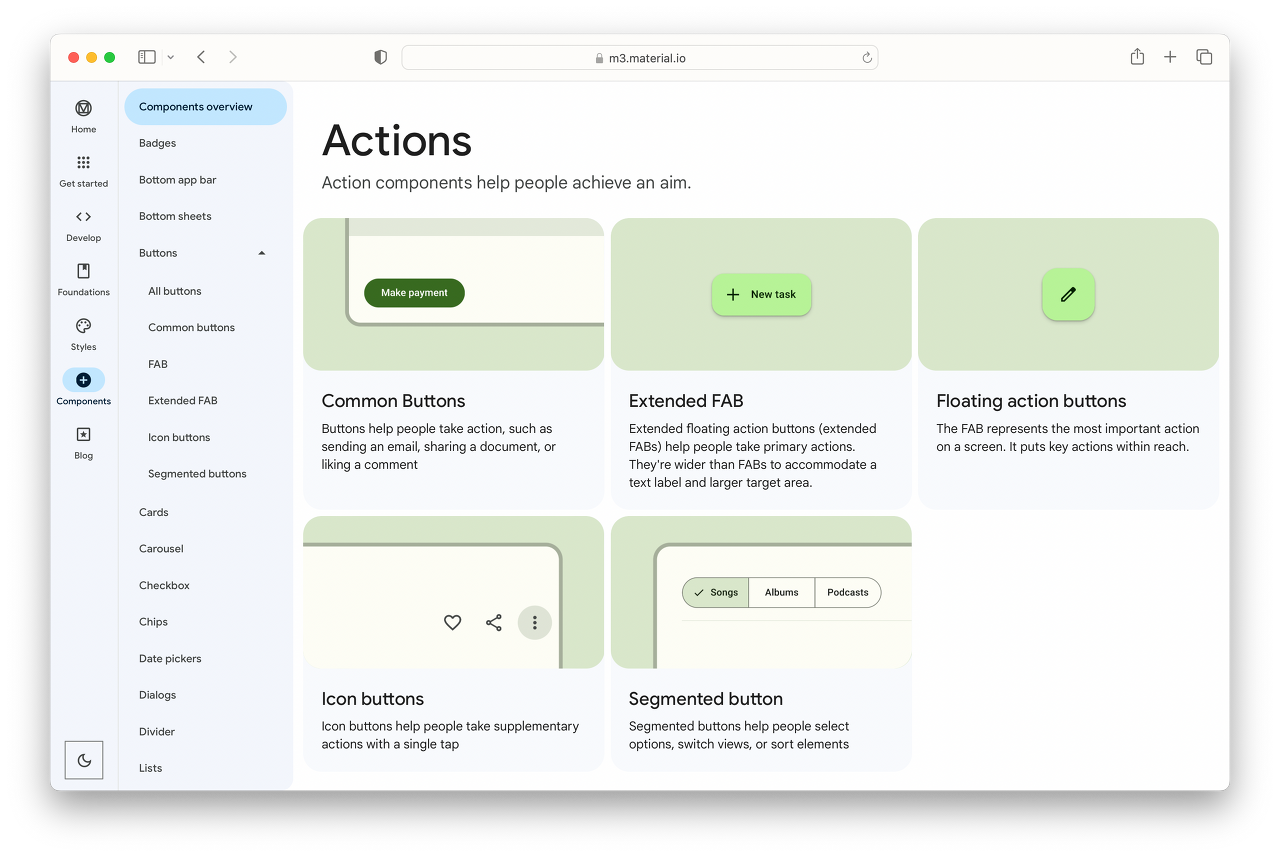
Task: Open the Styles palette icon
Action: [x=84, y=325]
